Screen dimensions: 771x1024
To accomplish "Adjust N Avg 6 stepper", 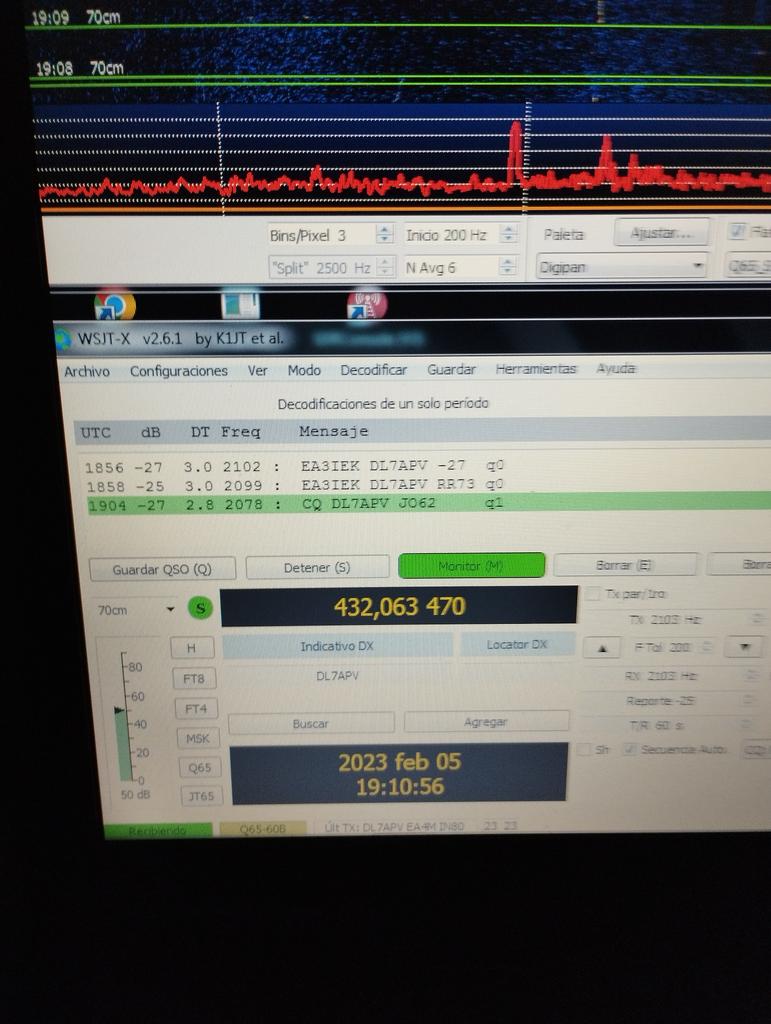I will click(507, 266).
